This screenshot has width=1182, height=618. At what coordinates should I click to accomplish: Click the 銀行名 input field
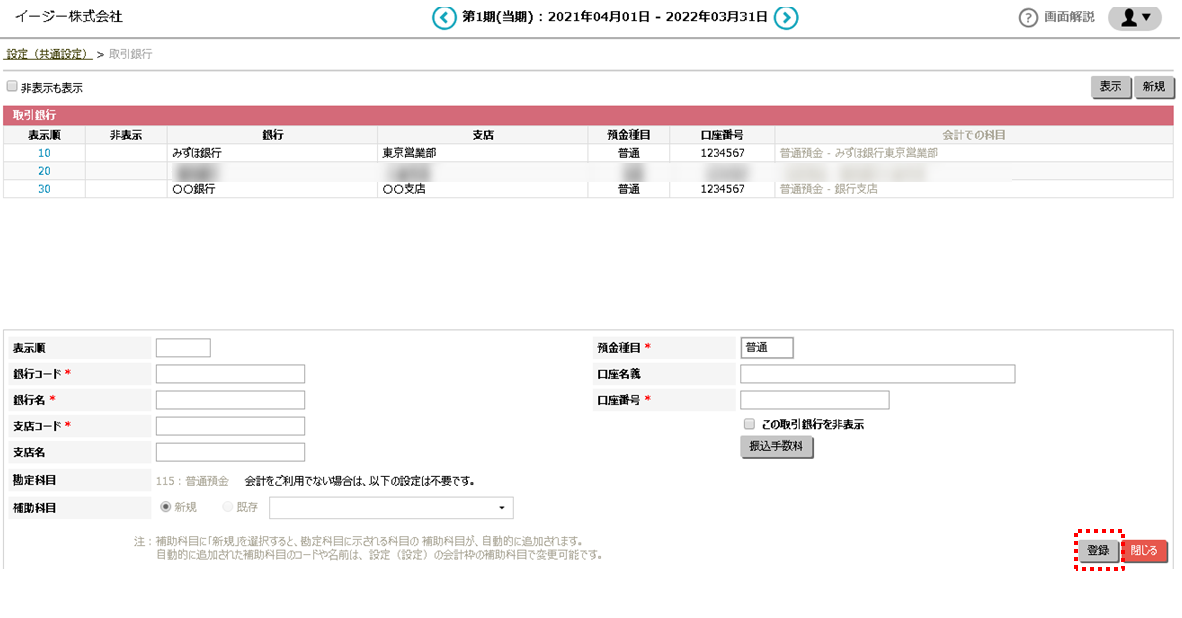pos(230,399)
